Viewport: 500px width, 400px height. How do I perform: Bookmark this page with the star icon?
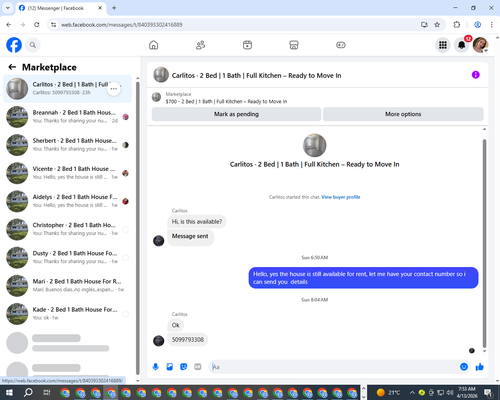pyautogui.click(x=437, y=25)
